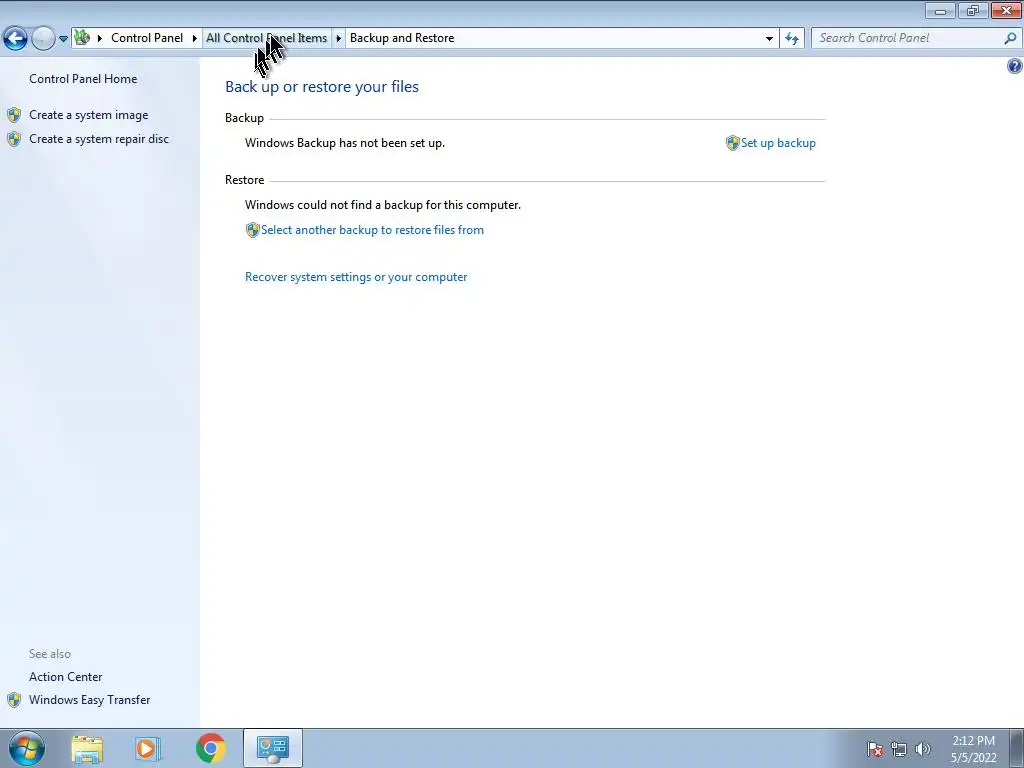Open the recent pages dropdown arrow
The width and height of the screenshot is (1024, 768).
[63, 39]
